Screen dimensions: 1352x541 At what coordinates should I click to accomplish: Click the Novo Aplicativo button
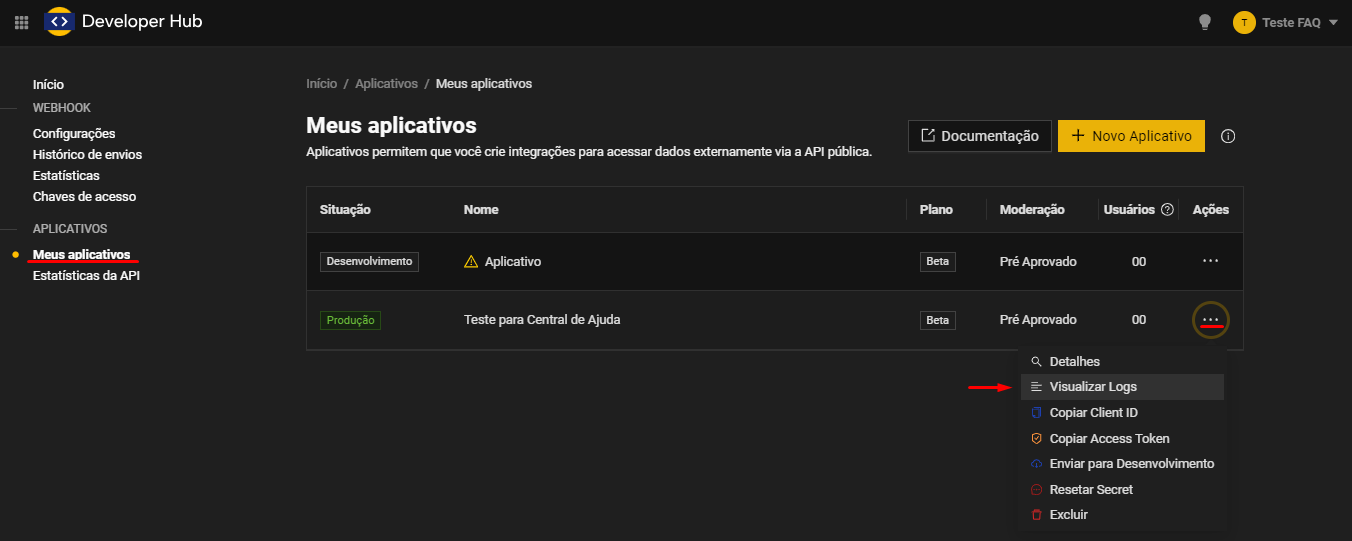[x=1131, y=136]
